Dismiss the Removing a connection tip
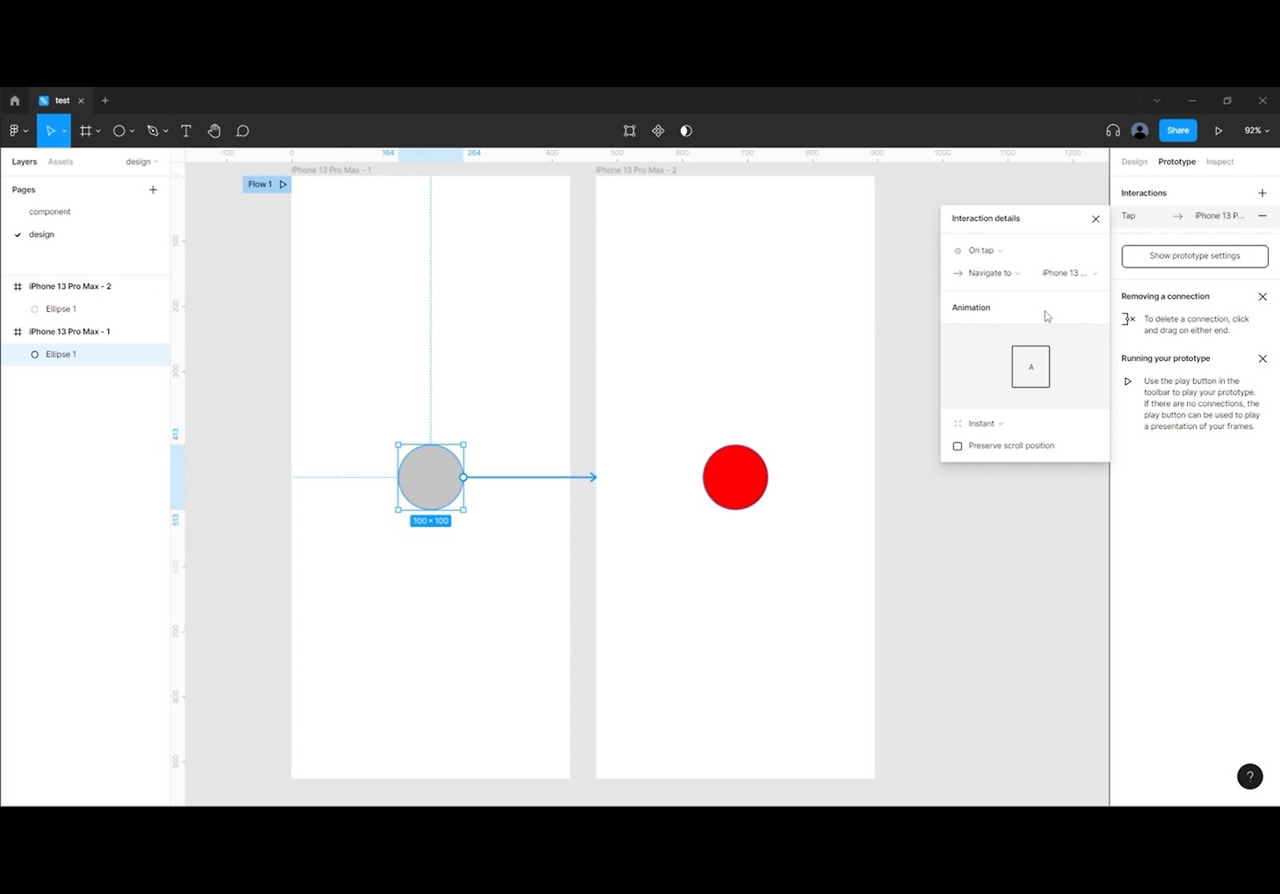 pyautogui.click(x=1262, y=297)
